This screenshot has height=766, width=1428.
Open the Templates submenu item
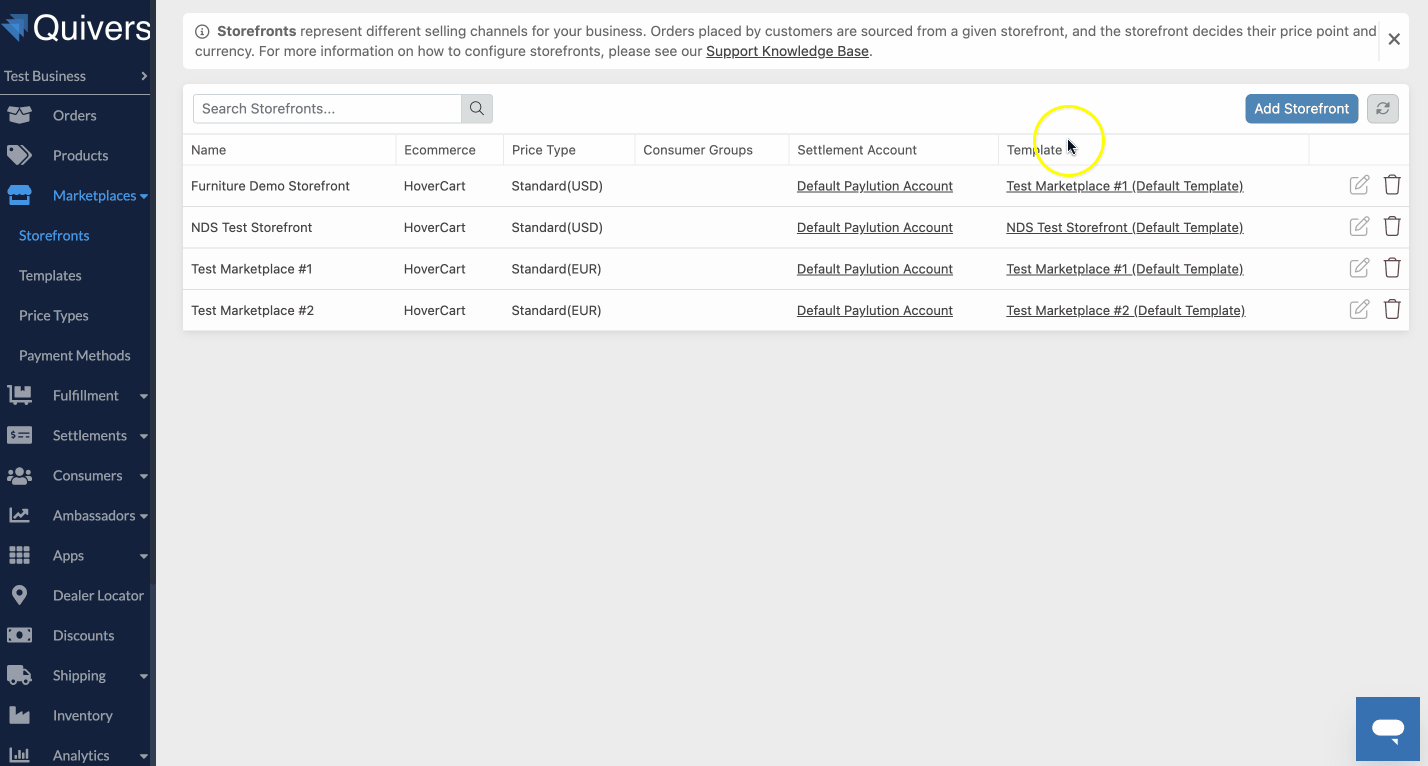point(50,276)
